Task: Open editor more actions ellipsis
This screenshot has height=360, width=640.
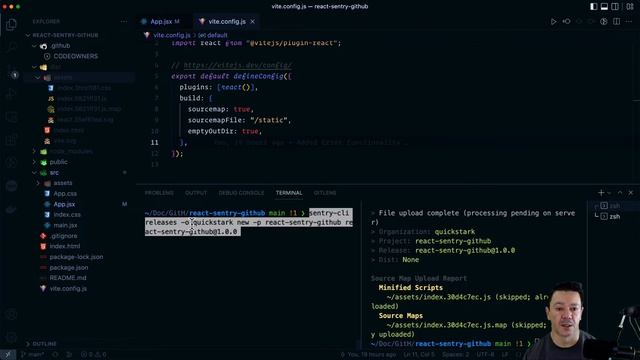Action: pos(629,21)
